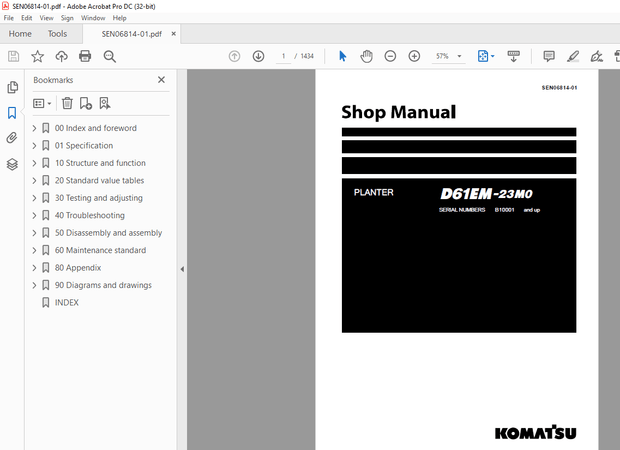Expand 00 Index and foreword bookmark
Image resolution: width=620 pixels, height=450 pixels.
(x=34, y=128)
